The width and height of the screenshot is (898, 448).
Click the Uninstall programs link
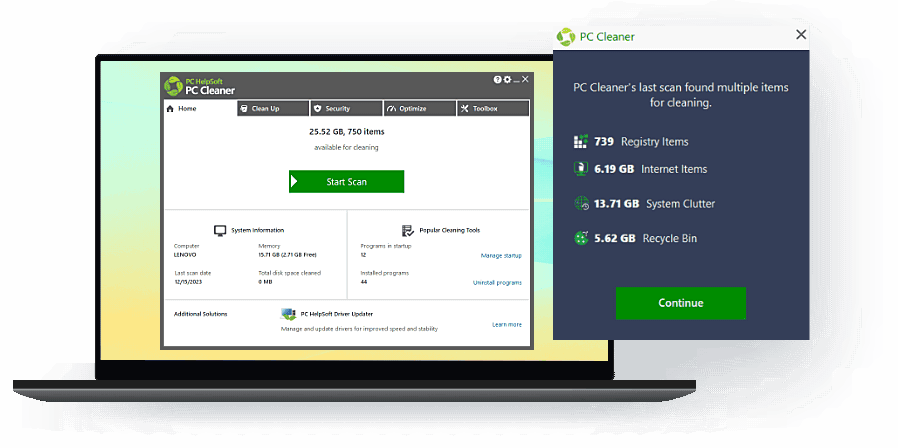(497, 283)
